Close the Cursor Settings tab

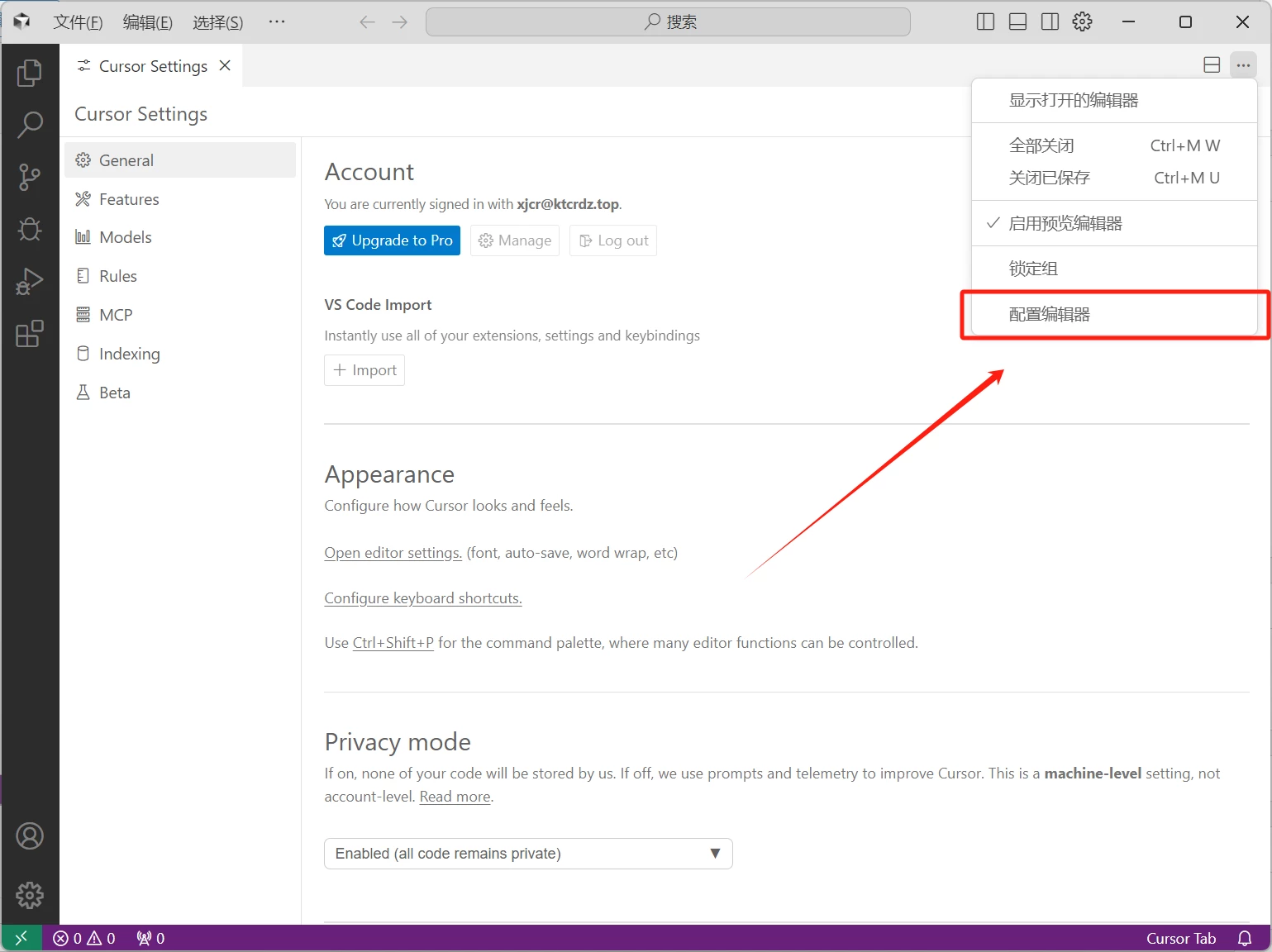[x=225, y=65]
